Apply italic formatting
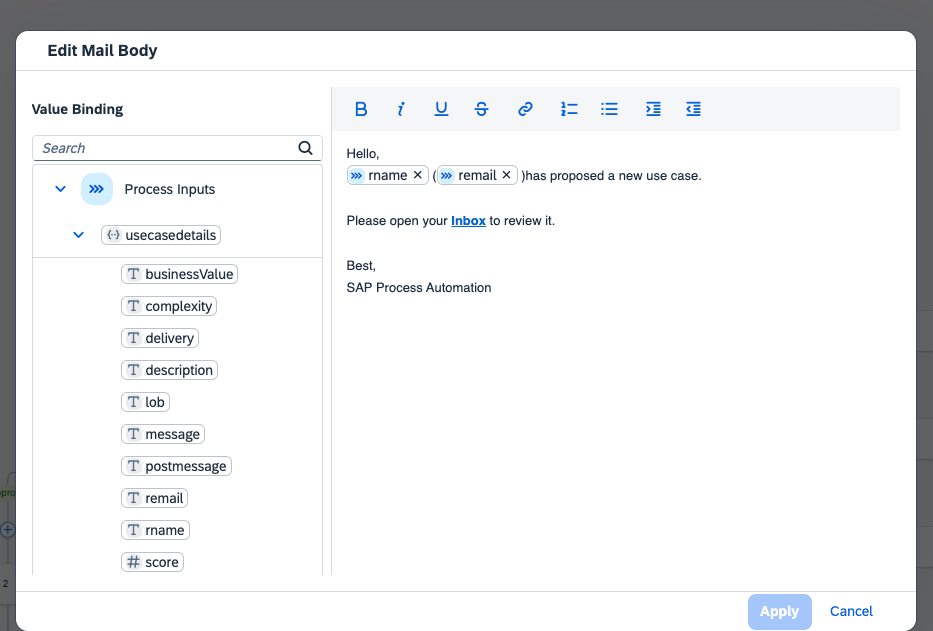This screenshot has width=933, height=631. click(400, 109)
